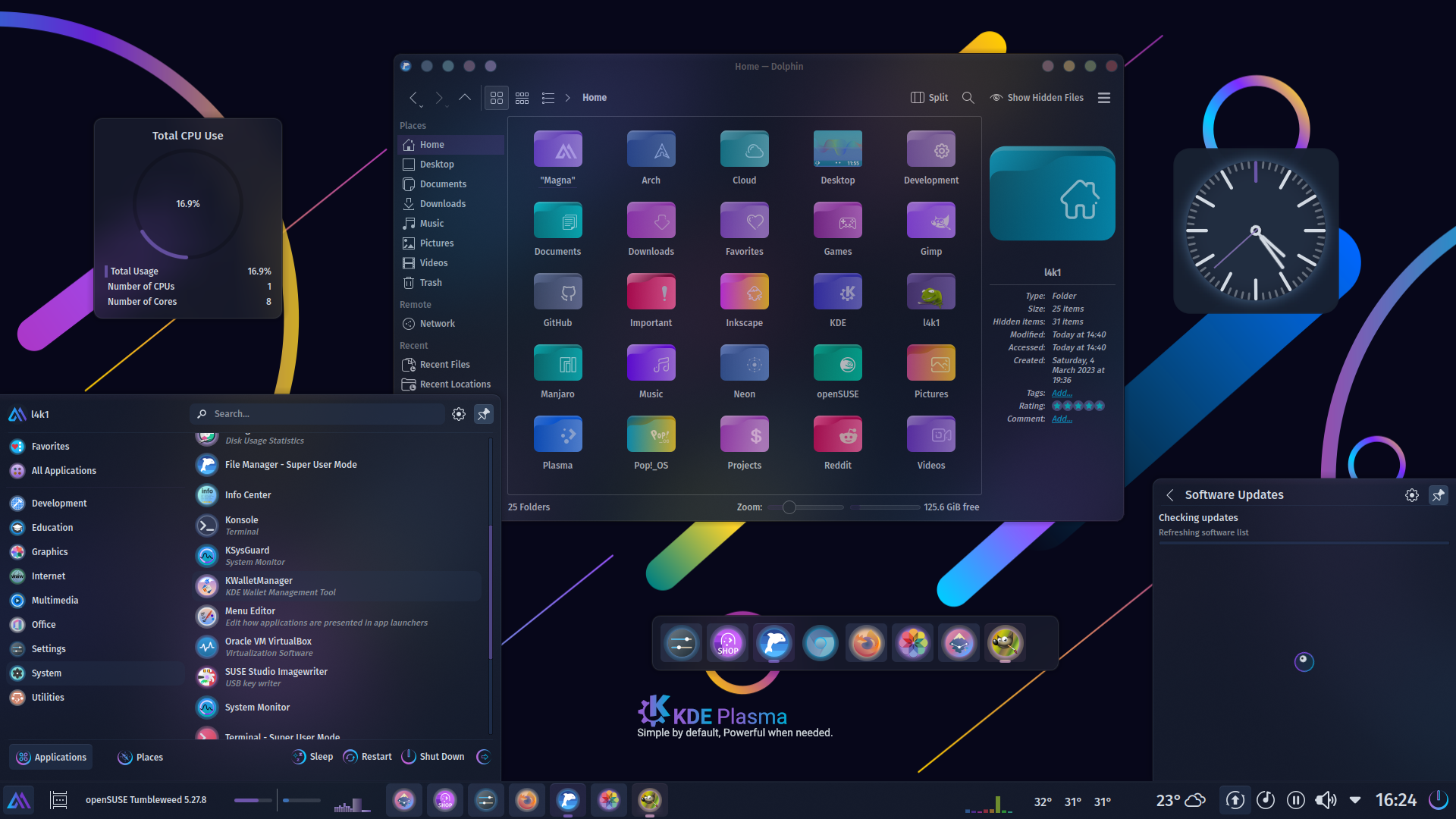Show more session options arrow next to Shut Down
Viewport: 1456px width, 819px height.
(x=484, y=757)
